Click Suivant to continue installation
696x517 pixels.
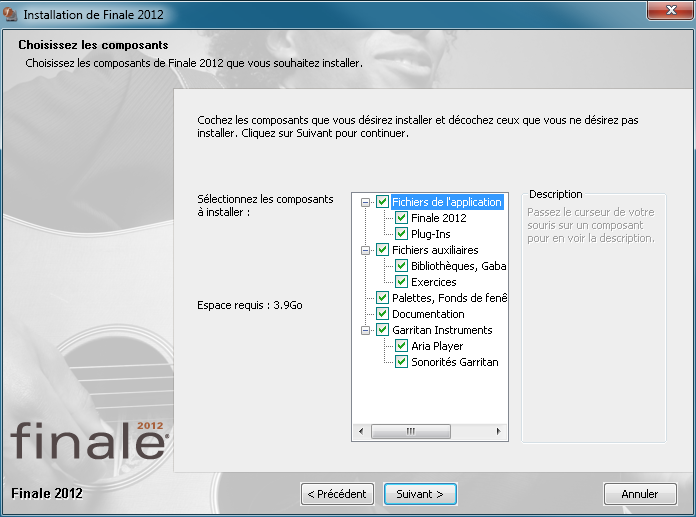click(420, 494)
